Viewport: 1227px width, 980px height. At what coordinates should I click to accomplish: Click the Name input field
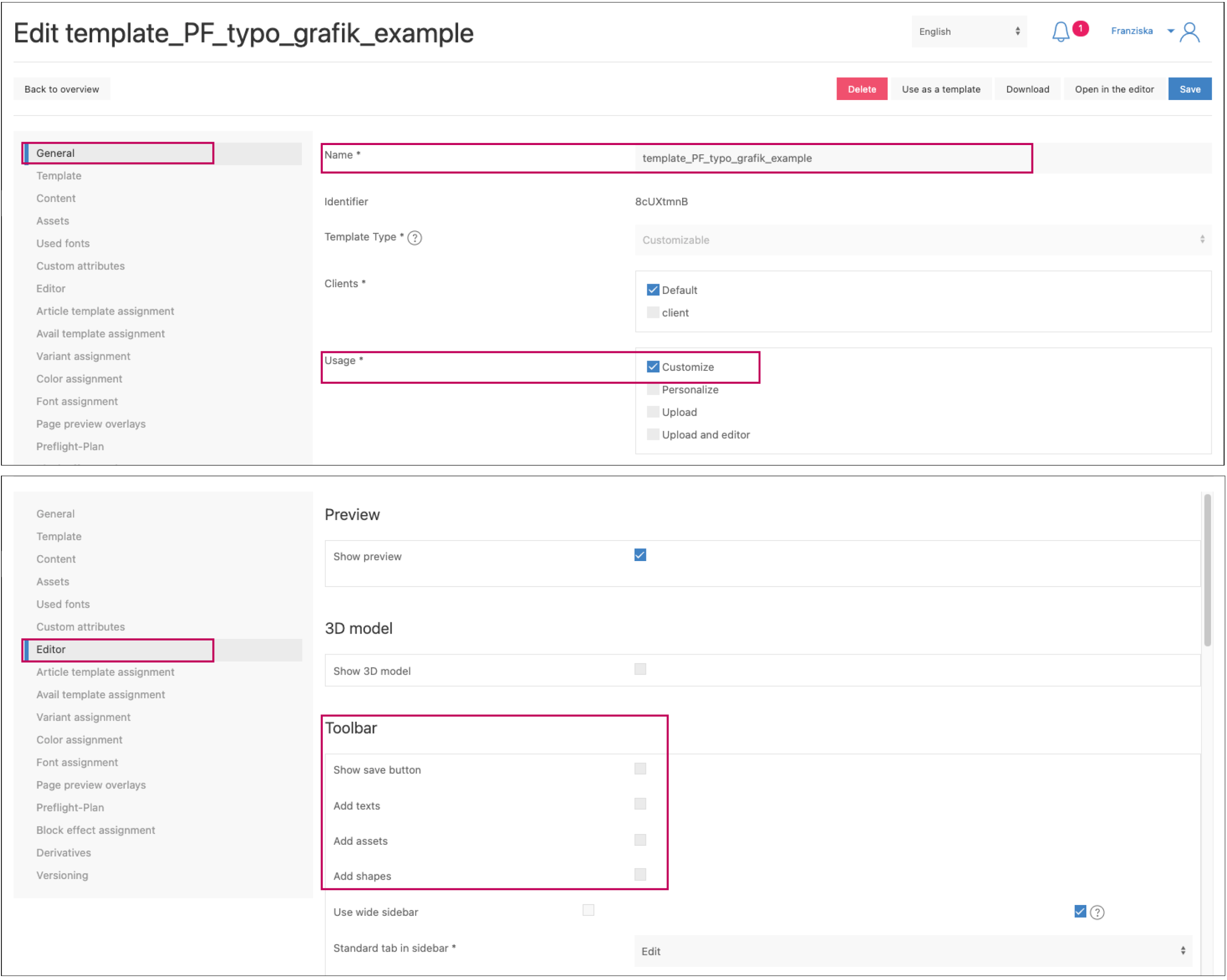click(x=834, y=158)
